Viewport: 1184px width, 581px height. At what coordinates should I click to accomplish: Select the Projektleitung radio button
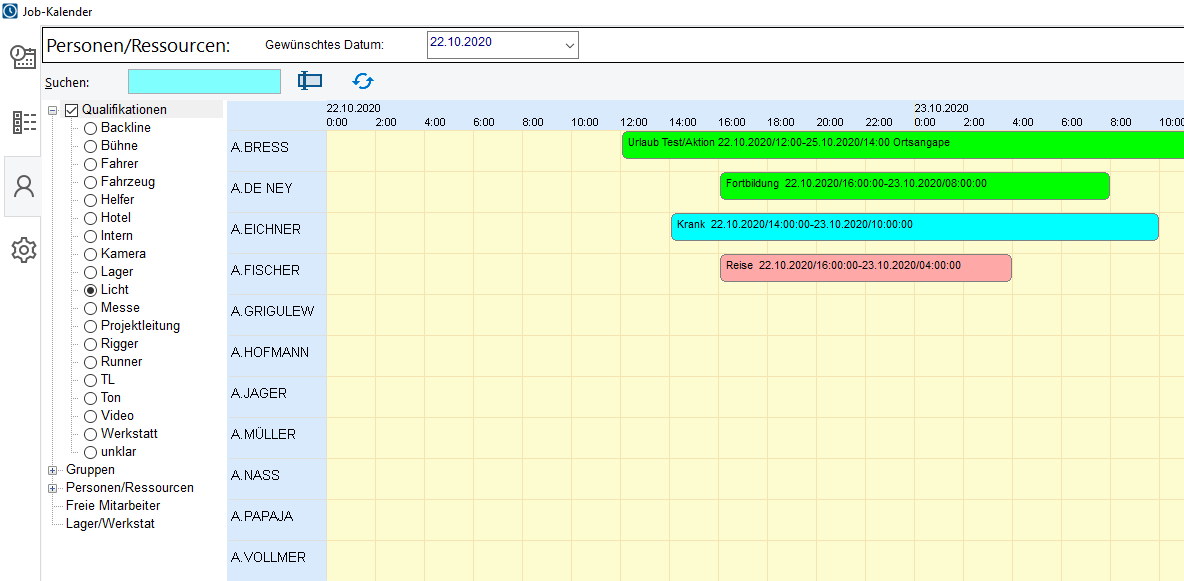coord(91,326)
